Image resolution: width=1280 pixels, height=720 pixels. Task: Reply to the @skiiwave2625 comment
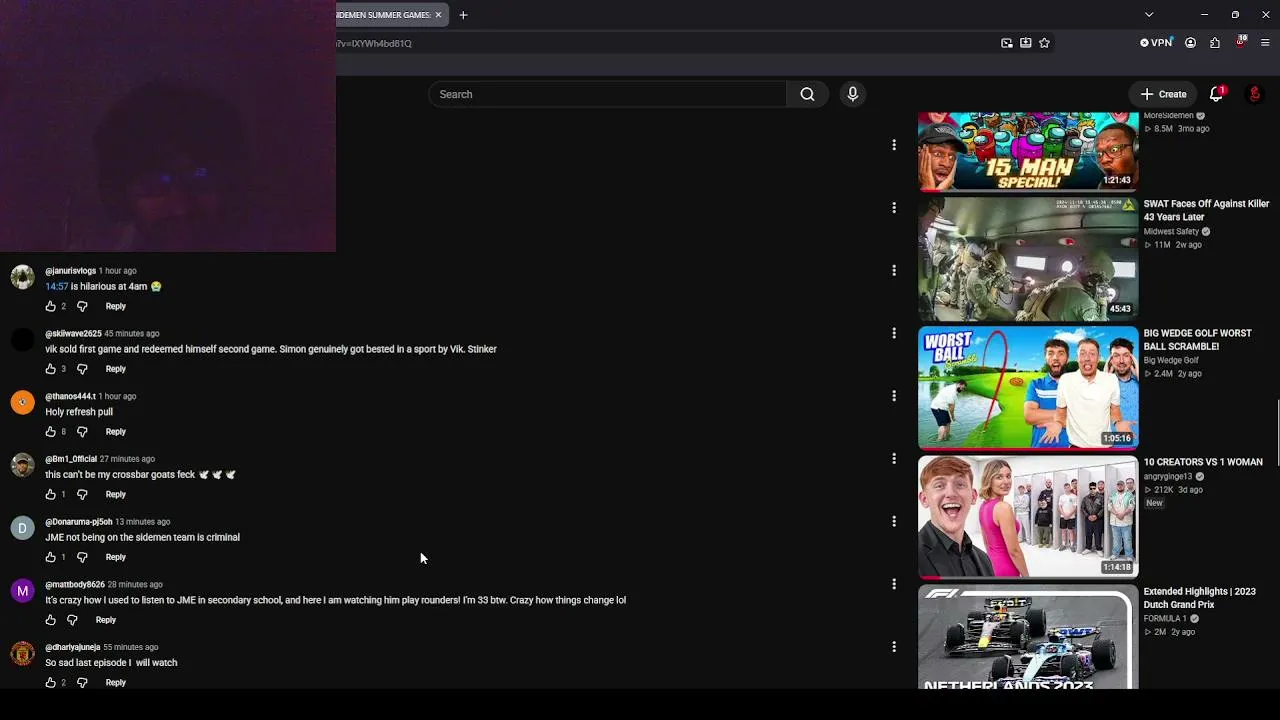coord(116,369)
